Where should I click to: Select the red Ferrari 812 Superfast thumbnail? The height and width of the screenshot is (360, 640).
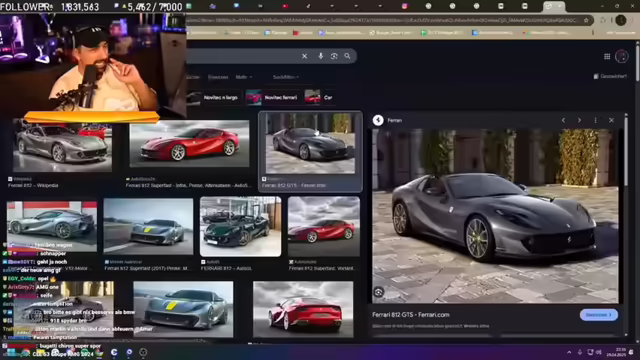pyautogui.click(x=189, y=144)
